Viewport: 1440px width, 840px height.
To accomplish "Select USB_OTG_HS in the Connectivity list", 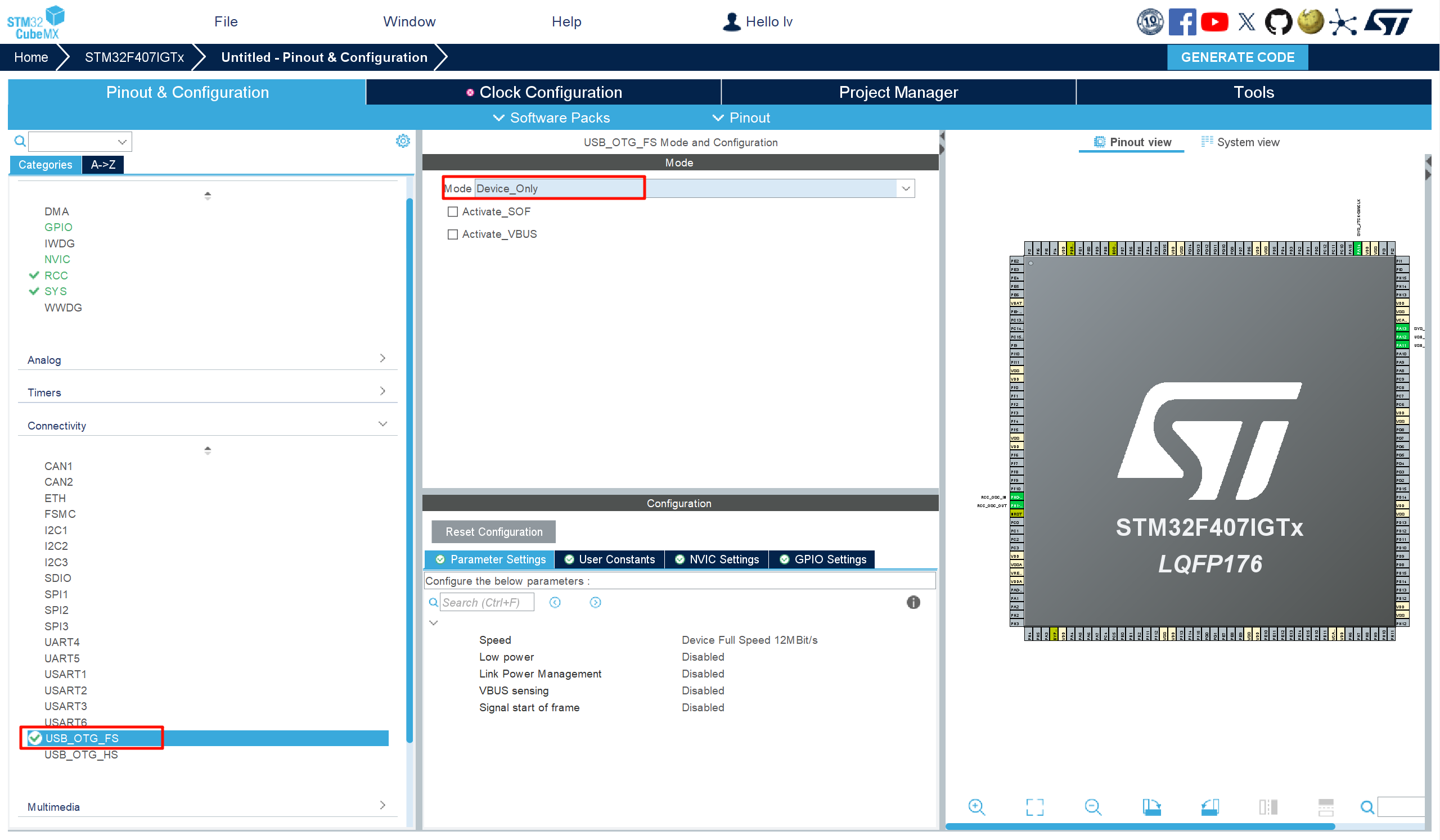I will (81, 755).
